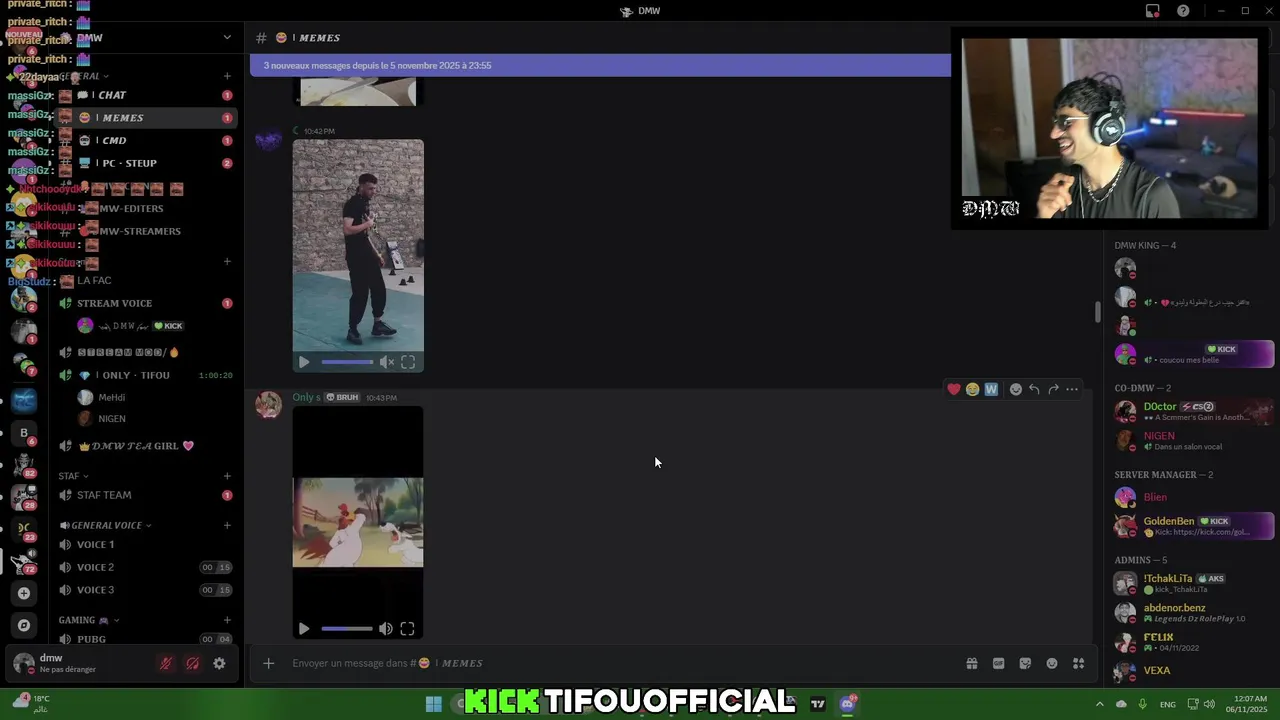Open the B server icon
1280x720 pixels.
tap(24, 433)
